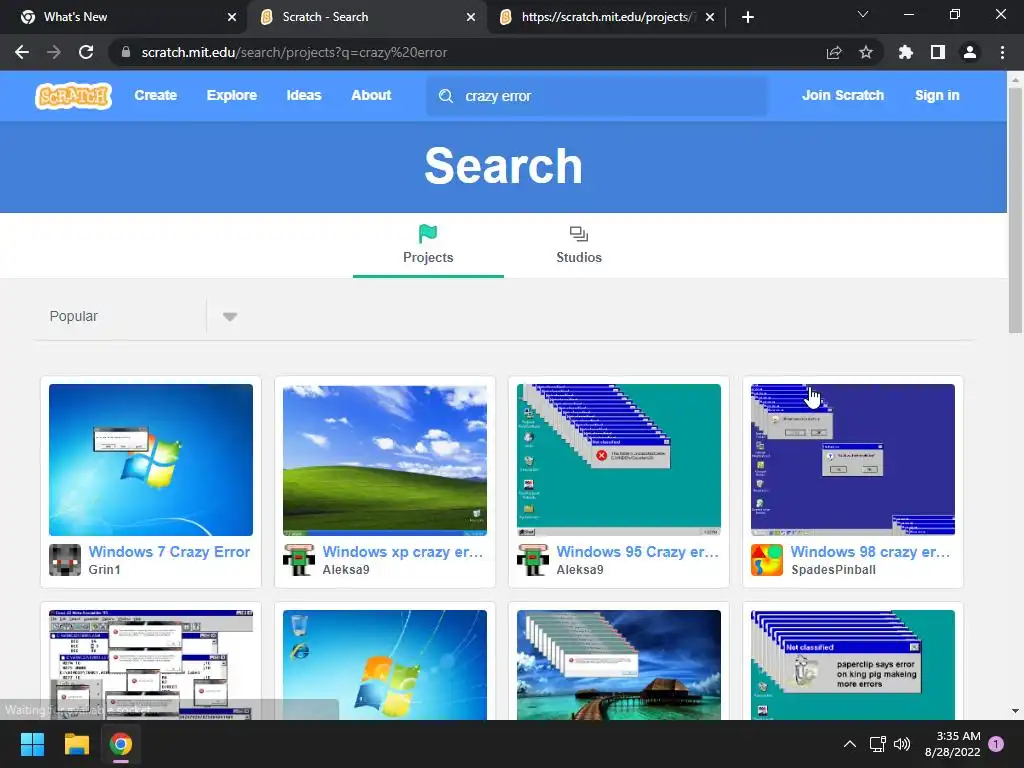The height and width of the screenshot is (768, 1024).
Task: Select the Projects tab
Action: pyautogui.click(x=428, y=245)
